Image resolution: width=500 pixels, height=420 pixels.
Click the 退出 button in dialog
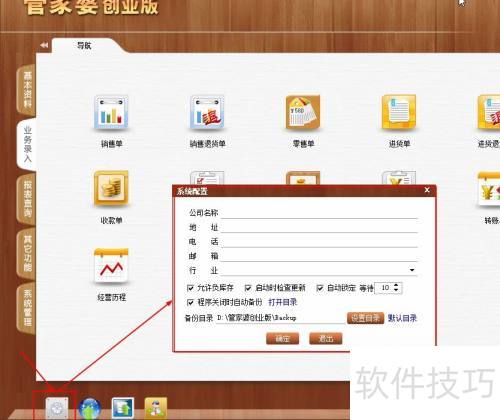click(x=326, y=339)
